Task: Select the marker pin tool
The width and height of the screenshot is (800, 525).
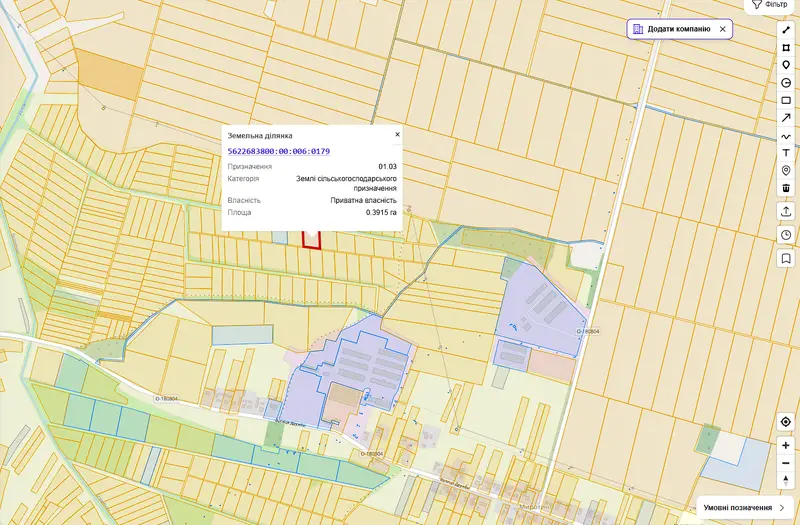Action: click(786, 65)
